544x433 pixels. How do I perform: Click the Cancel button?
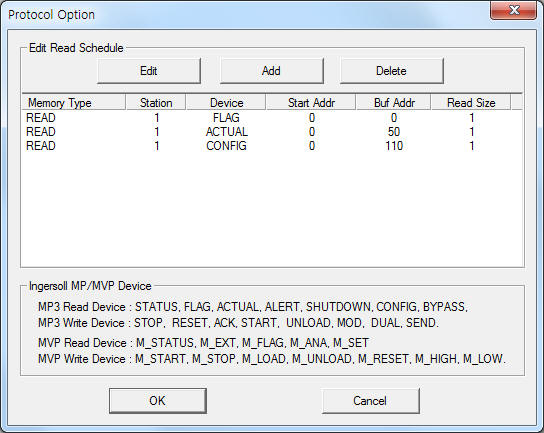[371, 401]
